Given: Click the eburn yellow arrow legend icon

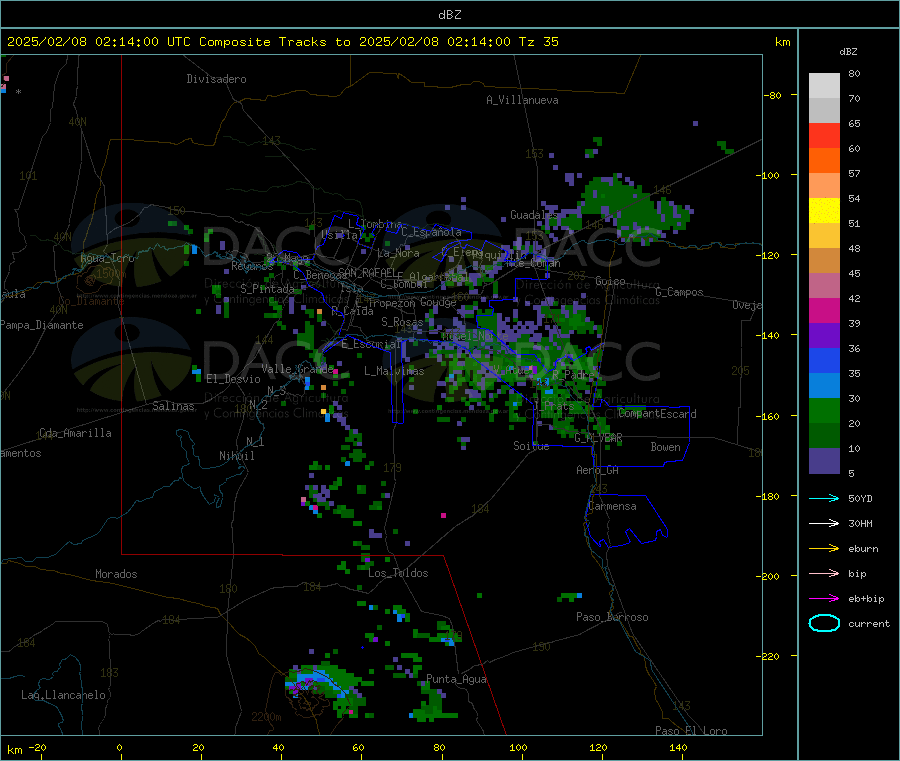Looking at the screenshot, I should pos(824,549).
